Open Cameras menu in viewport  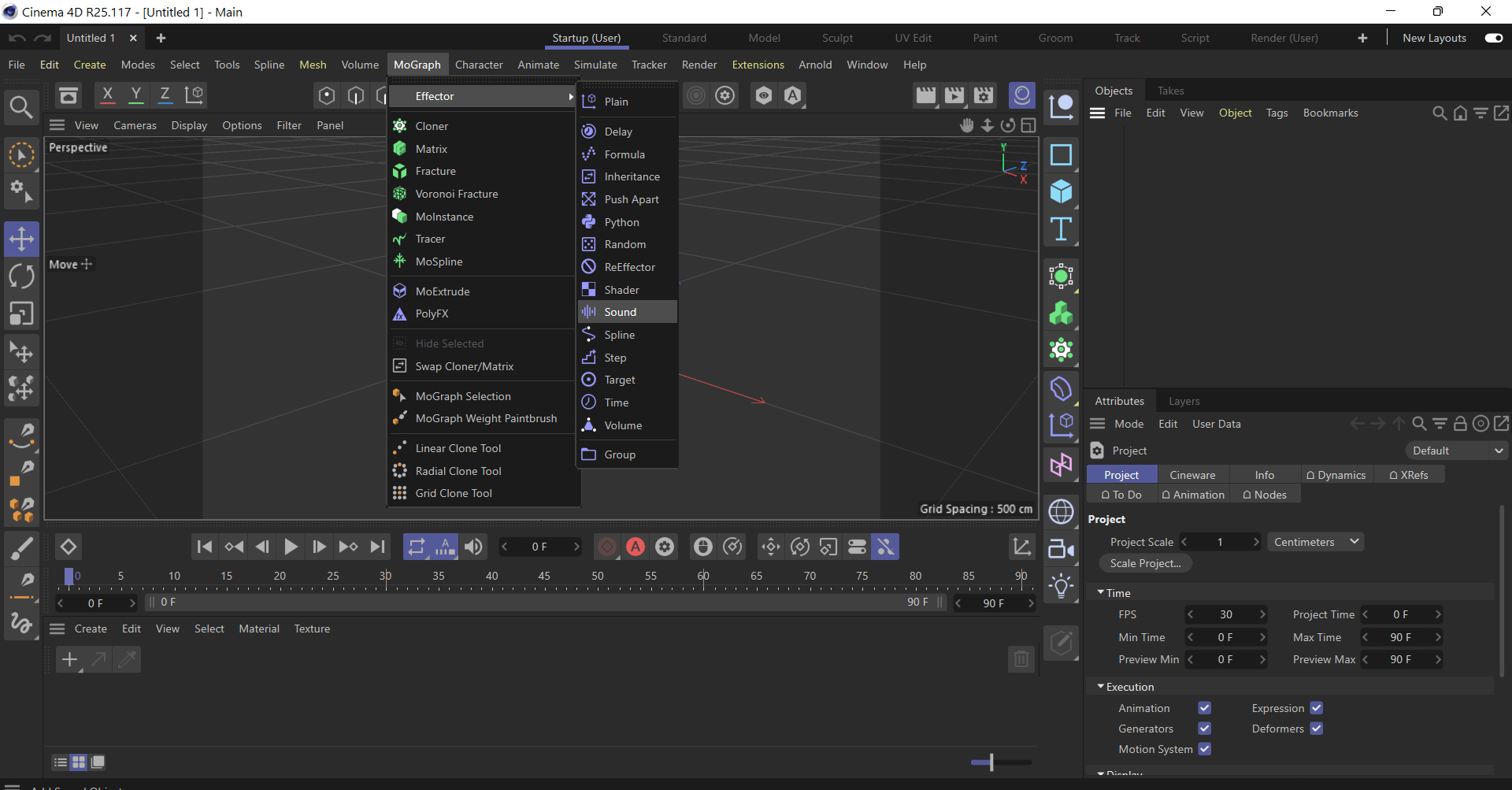tap(135, 125)
